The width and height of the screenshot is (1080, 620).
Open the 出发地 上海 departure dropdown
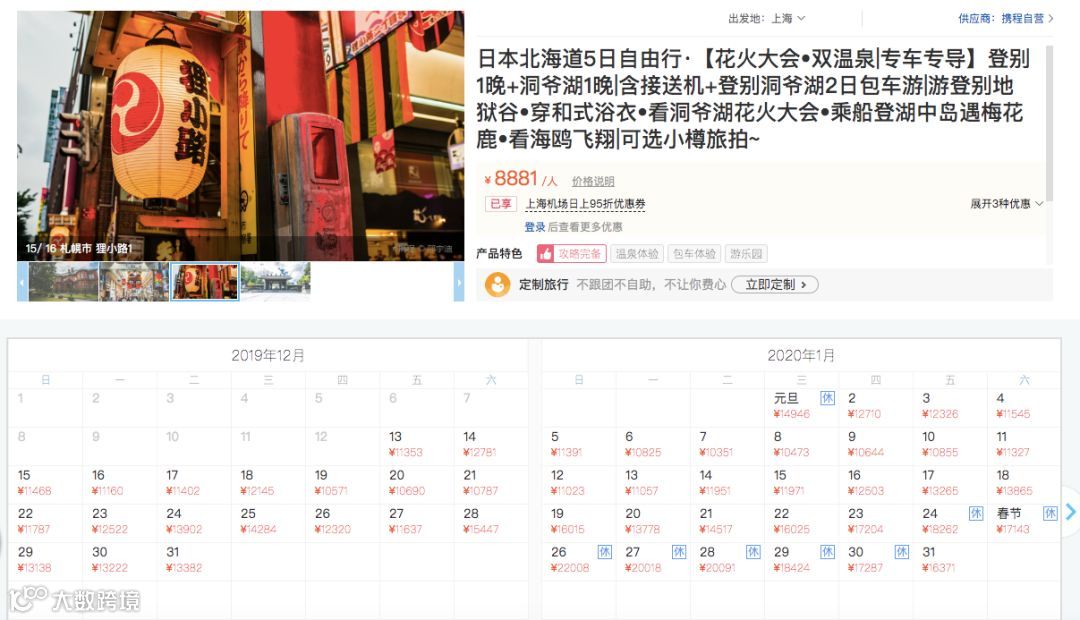point(767,19)
